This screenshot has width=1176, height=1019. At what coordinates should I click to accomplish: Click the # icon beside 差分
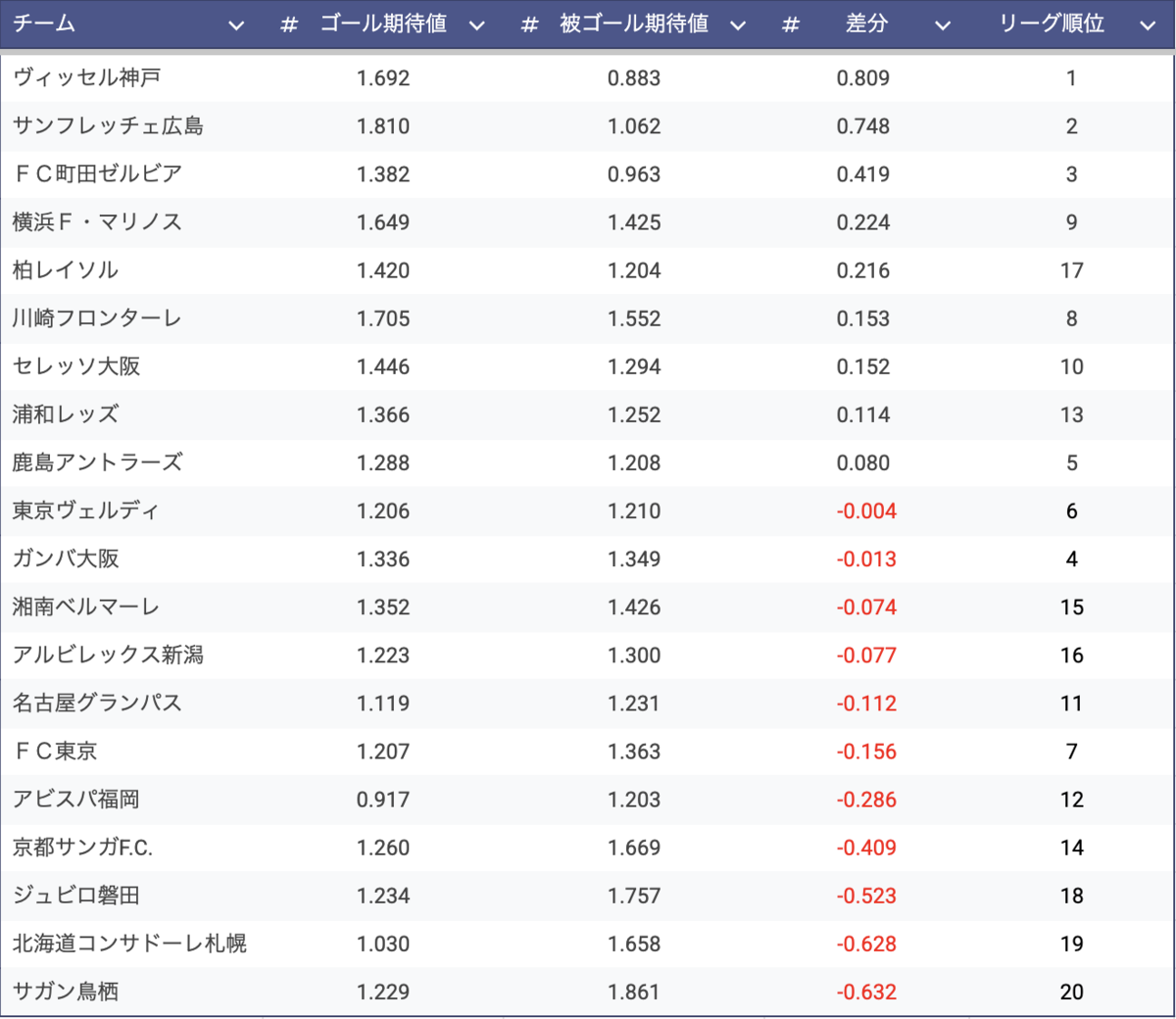click(x=791, y=24)
